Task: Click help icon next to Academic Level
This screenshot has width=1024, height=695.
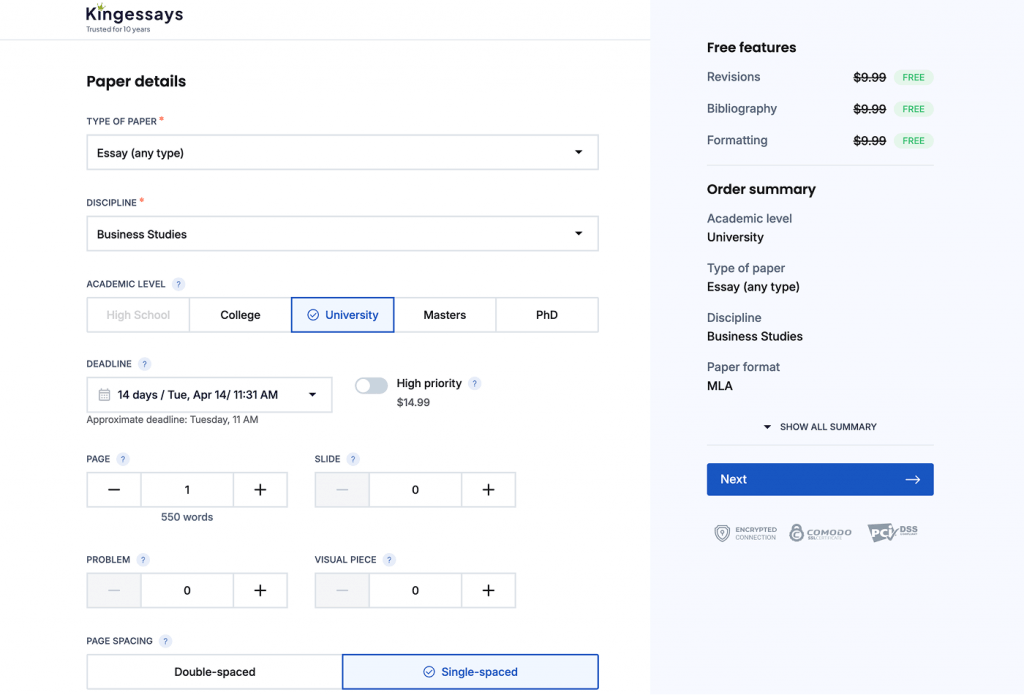Action: (178, 284)
